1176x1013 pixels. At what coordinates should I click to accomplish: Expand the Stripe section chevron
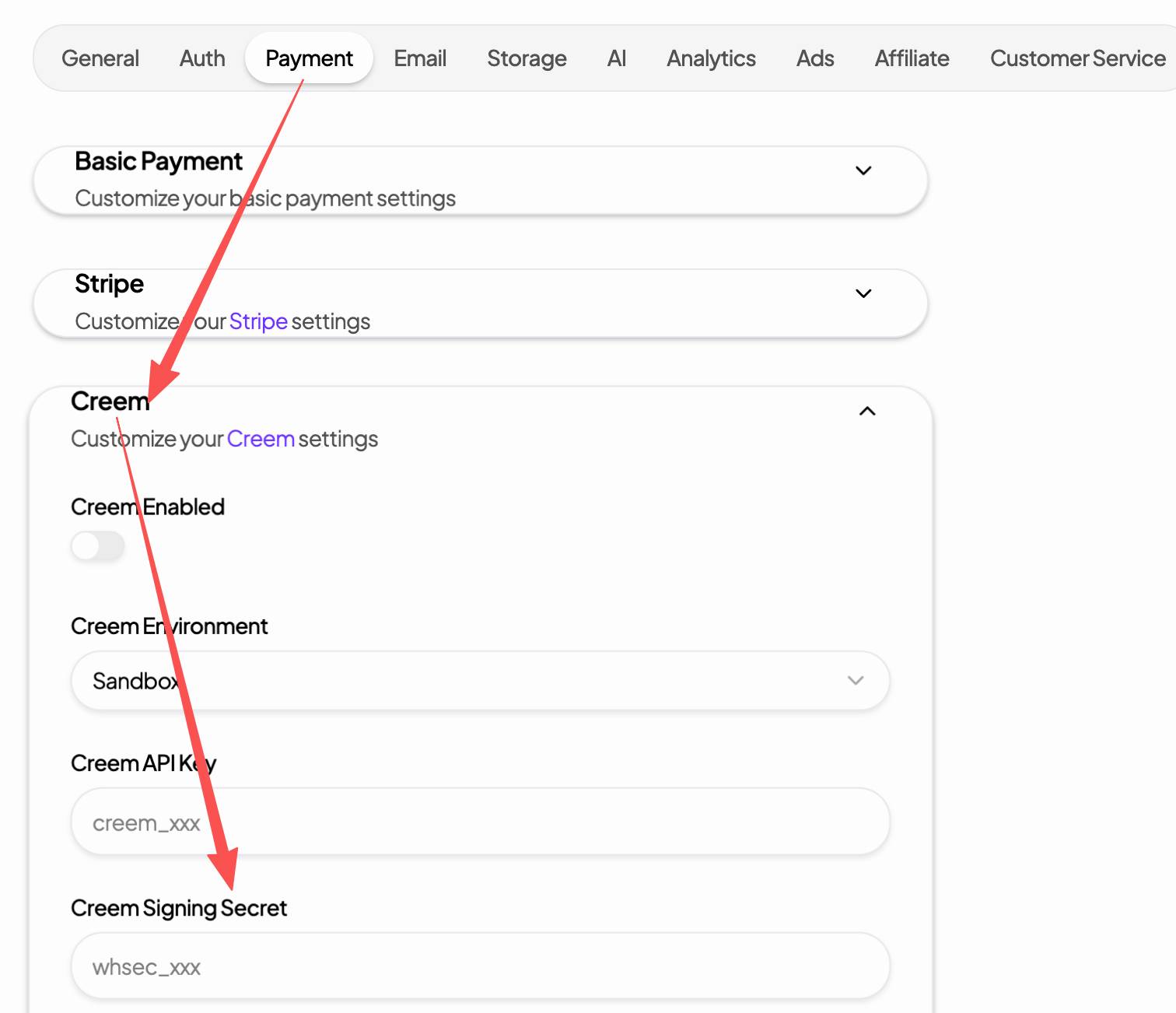[863, 293]
